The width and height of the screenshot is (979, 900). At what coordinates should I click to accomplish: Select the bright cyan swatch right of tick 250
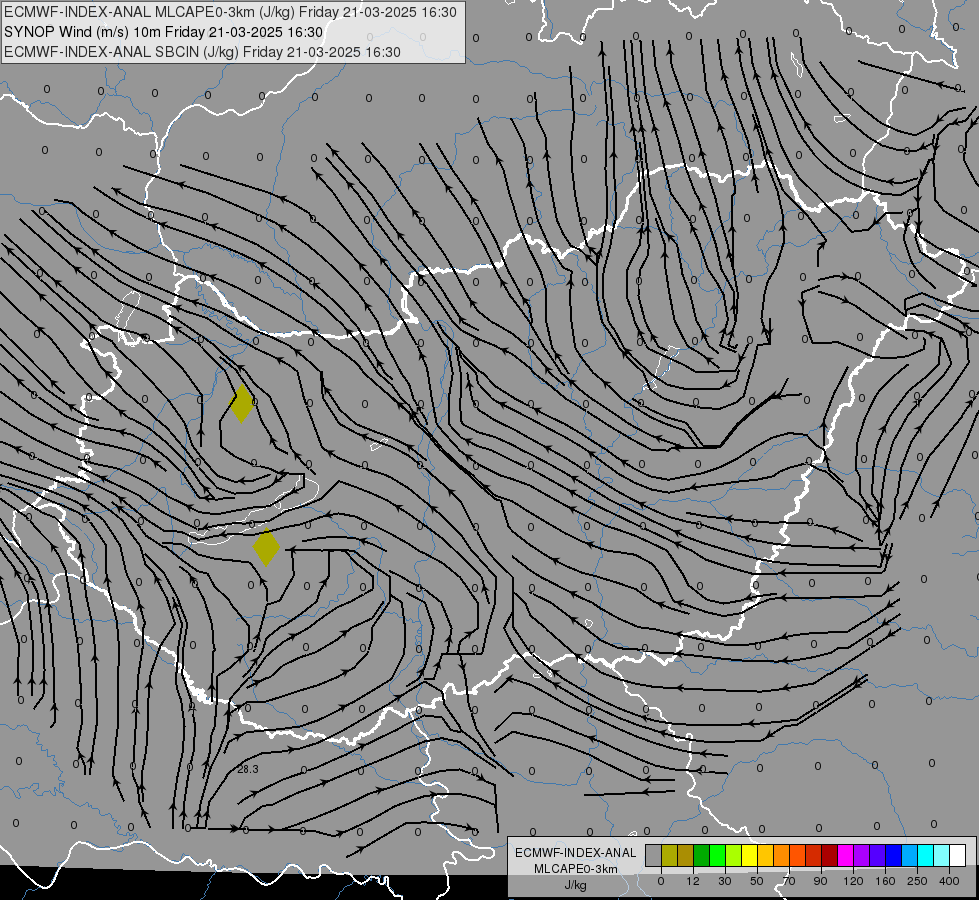[x=926, y=855]
